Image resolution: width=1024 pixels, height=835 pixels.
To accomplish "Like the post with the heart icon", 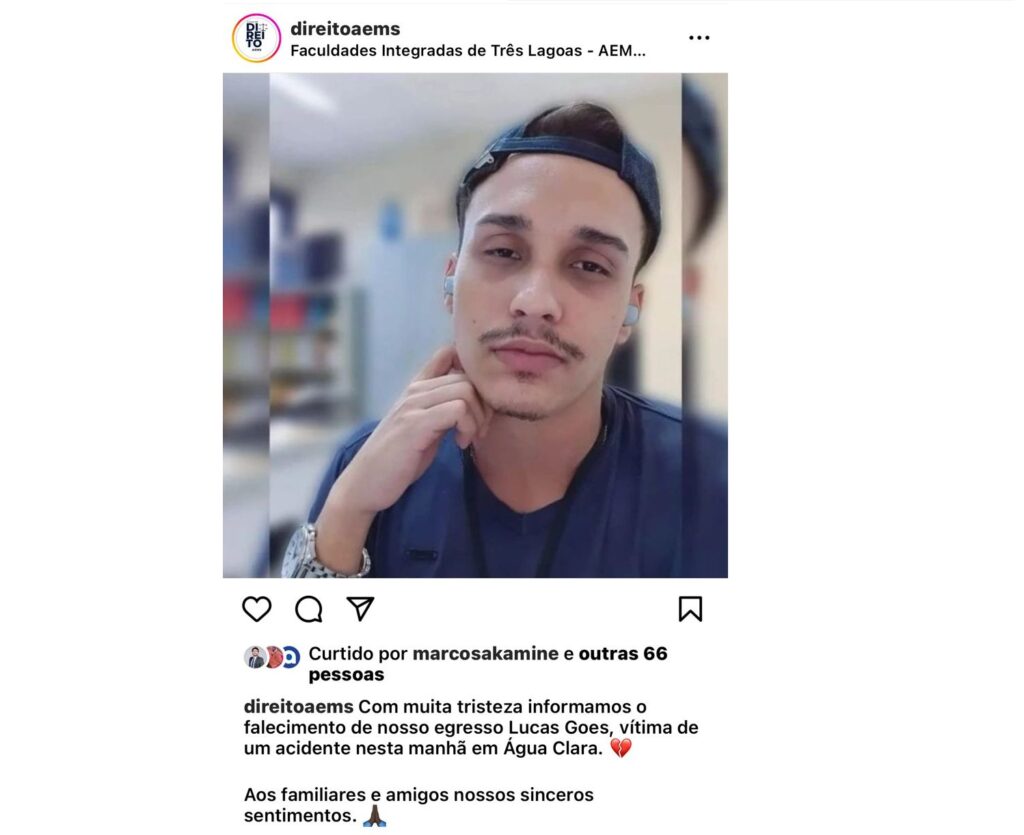I will click(x=257, y=609).
